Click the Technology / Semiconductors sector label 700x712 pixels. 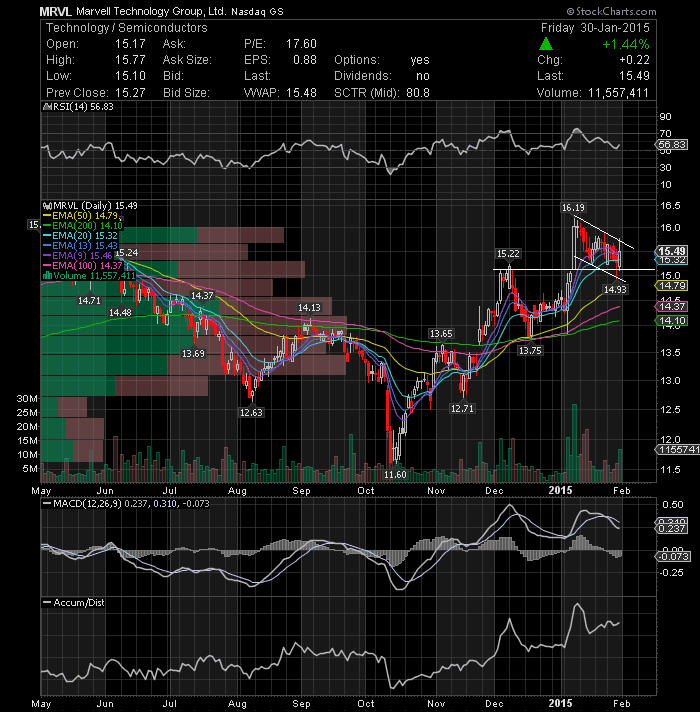pyautogui.click(x=127, y=28)
